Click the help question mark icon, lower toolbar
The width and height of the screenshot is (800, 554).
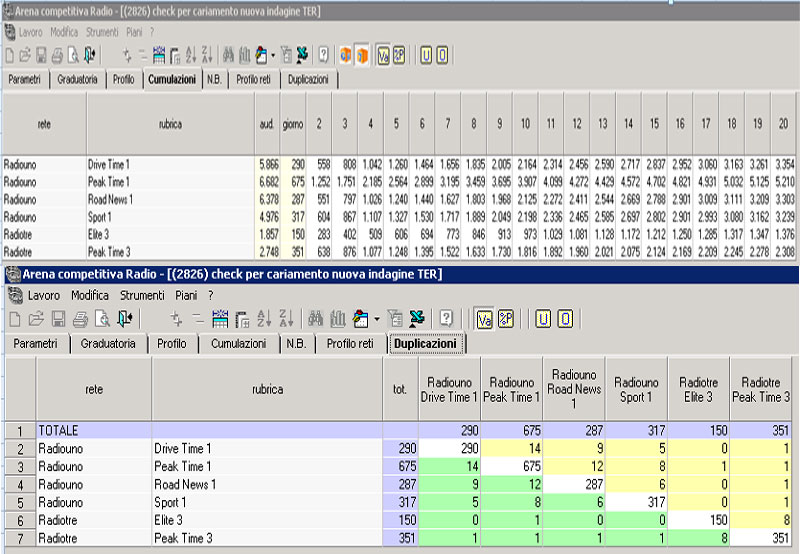point(446,319)
